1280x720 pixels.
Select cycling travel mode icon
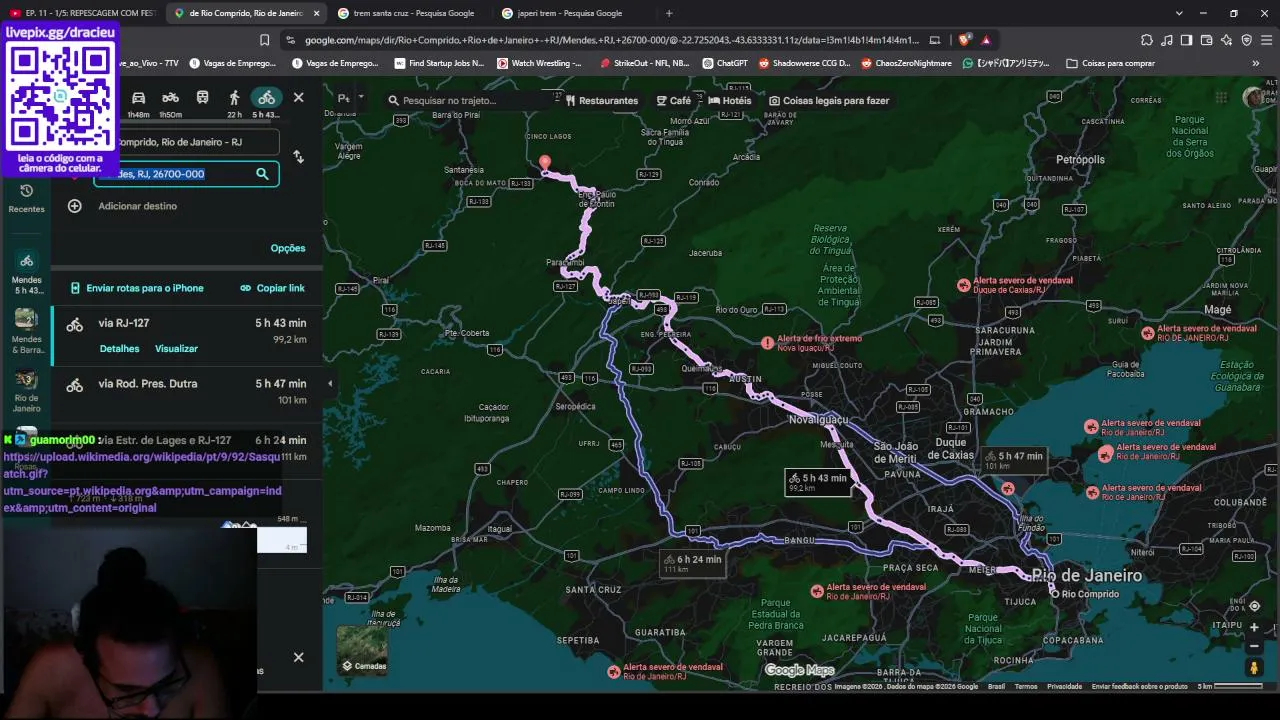click(x=266, y=98)
